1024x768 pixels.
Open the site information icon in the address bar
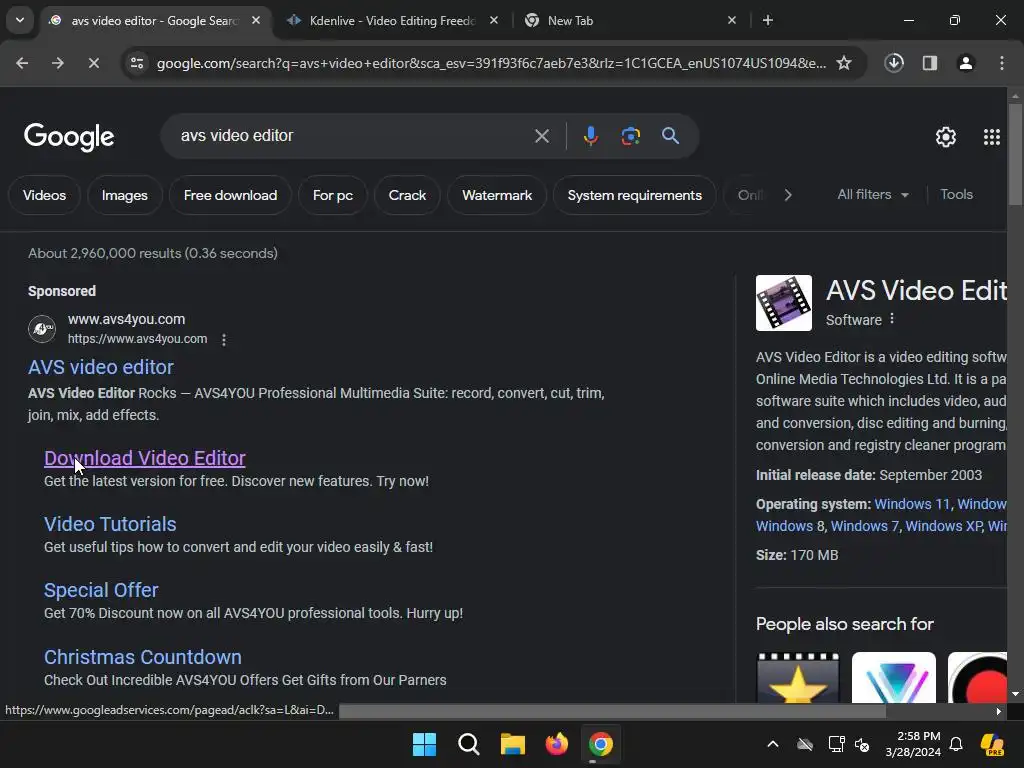[x=137, y=63]
